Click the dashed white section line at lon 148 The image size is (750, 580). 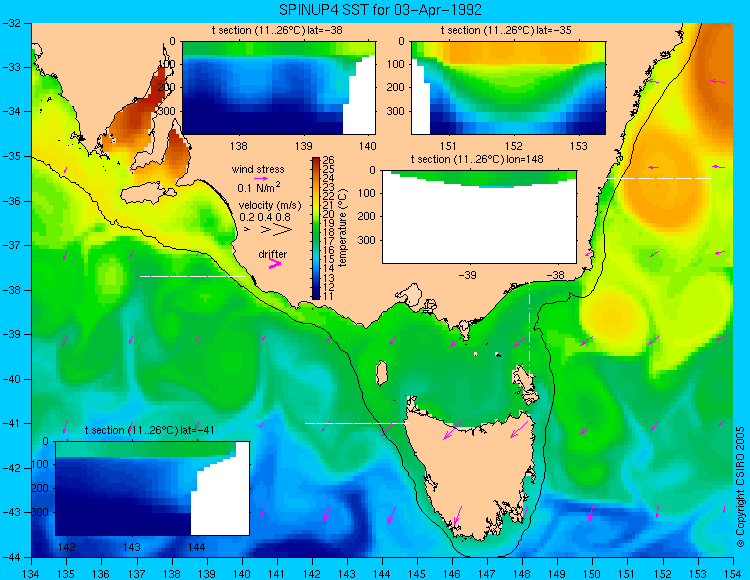[x=529, y=330]
